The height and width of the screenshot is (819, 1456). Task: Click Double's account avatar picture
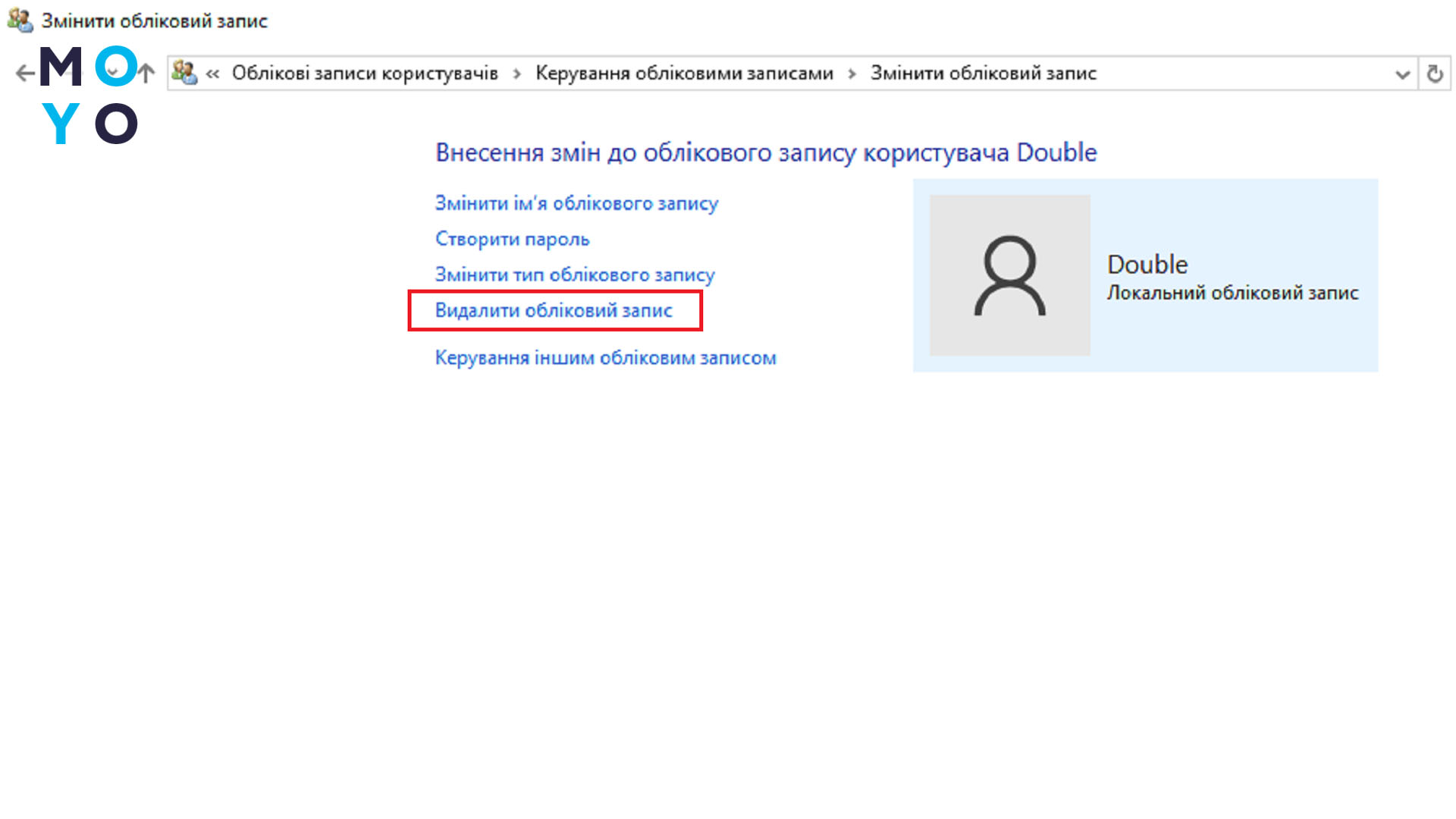pos(1011,275)
